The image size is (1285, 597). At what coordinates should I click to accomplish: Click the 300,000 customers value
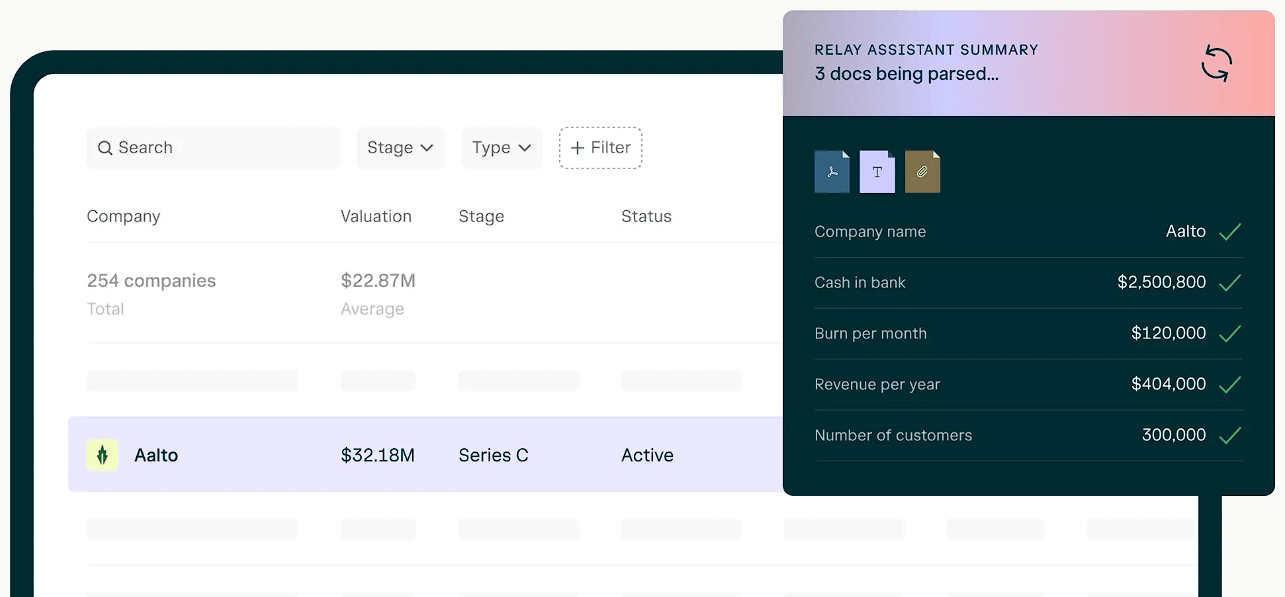pyautogui.click(x=1174, y=436)
